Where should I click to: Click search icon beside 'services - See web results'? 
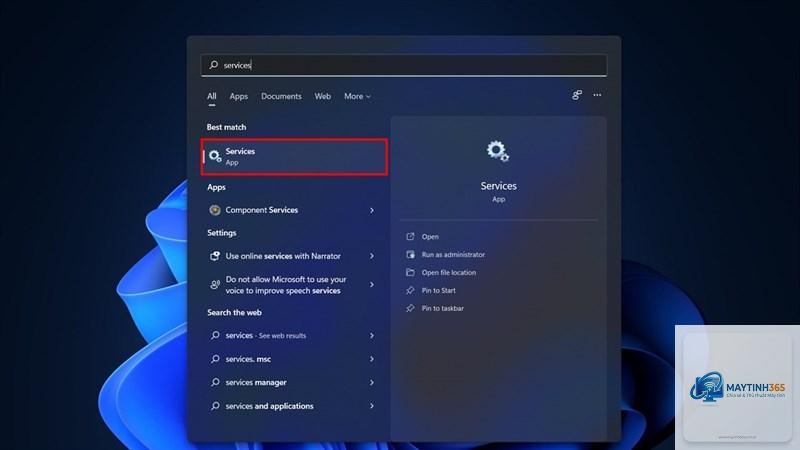[215, 335]
